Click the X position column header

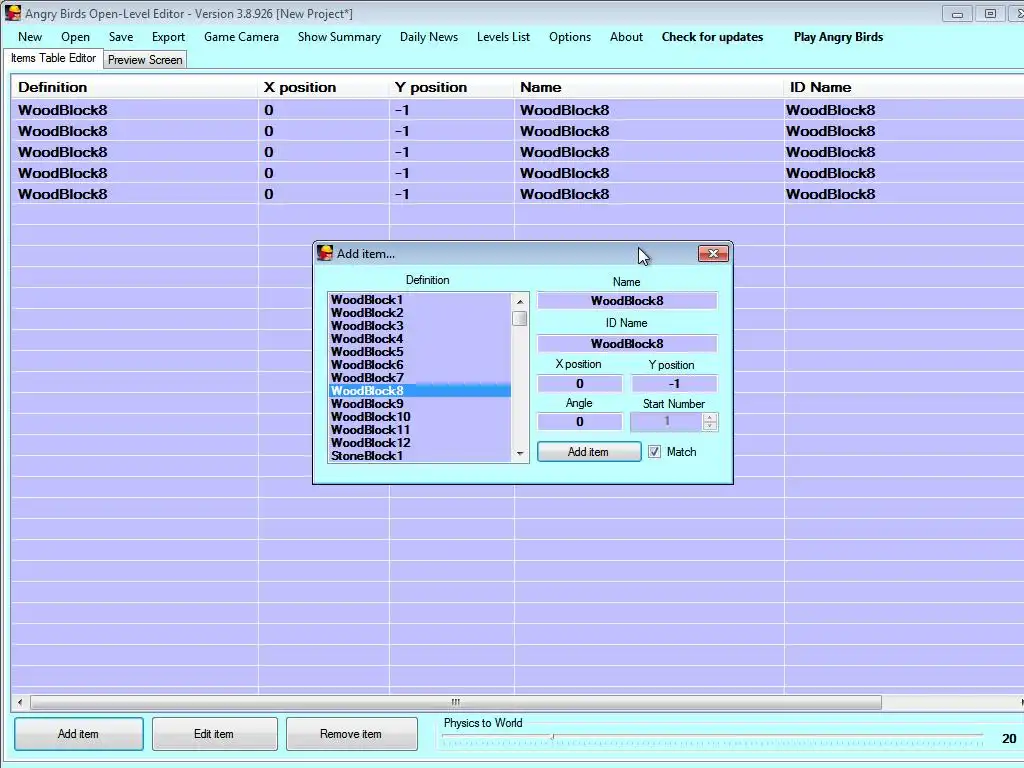(x=324, y=88)
